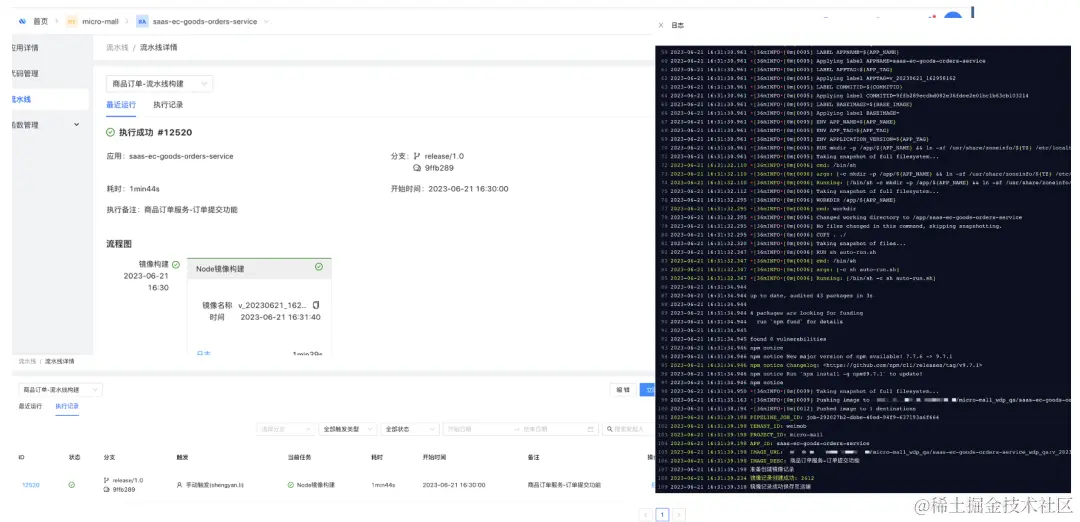1080x522 pixels.
Task: Open the lower 商品订单-流水线构建 dropdown in records view
Action: click(61, 390)
